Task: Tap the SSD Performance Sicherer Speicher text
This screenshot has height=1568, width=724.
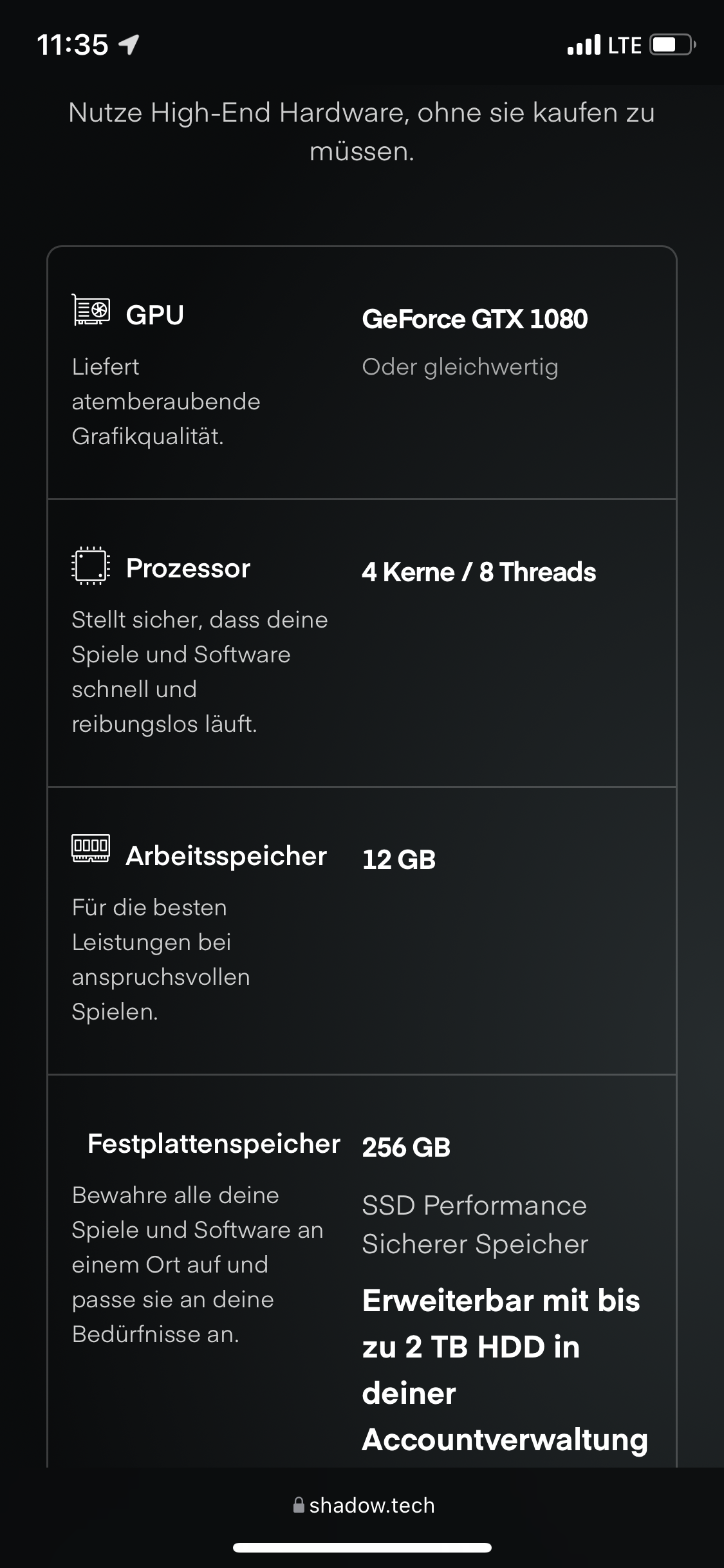Action: [474, 1225]
